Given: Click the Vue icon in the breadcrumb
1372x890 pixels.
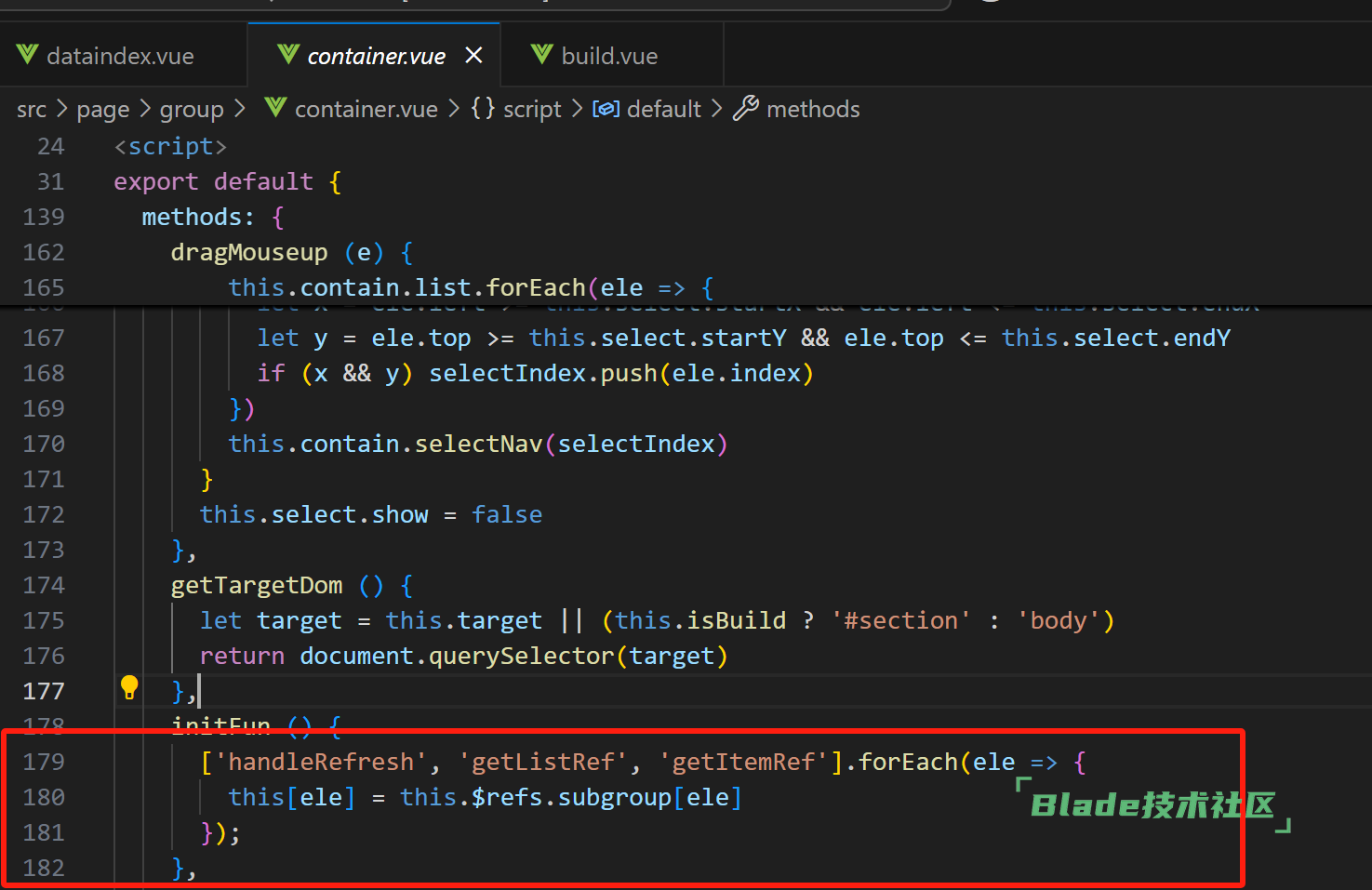Looking at the screenshot, I should [275, 109].
